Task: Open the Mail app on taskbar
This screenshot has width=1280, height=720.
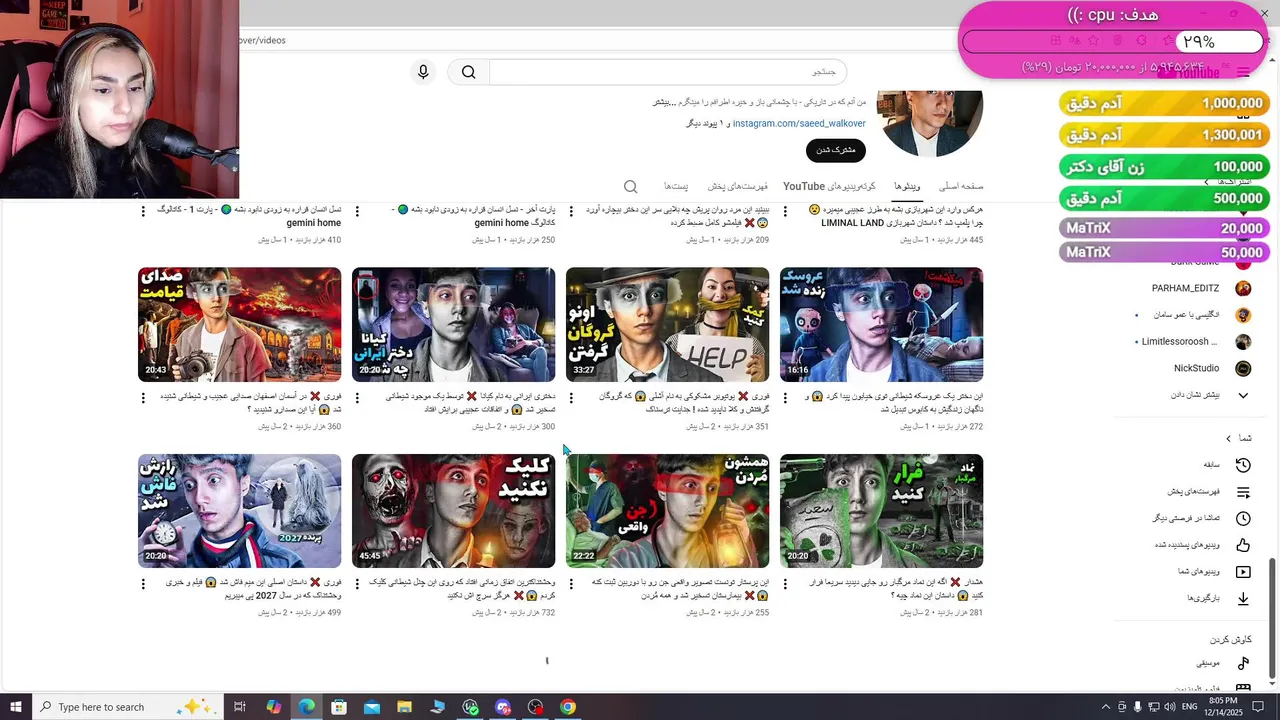Action: point(372,707)
